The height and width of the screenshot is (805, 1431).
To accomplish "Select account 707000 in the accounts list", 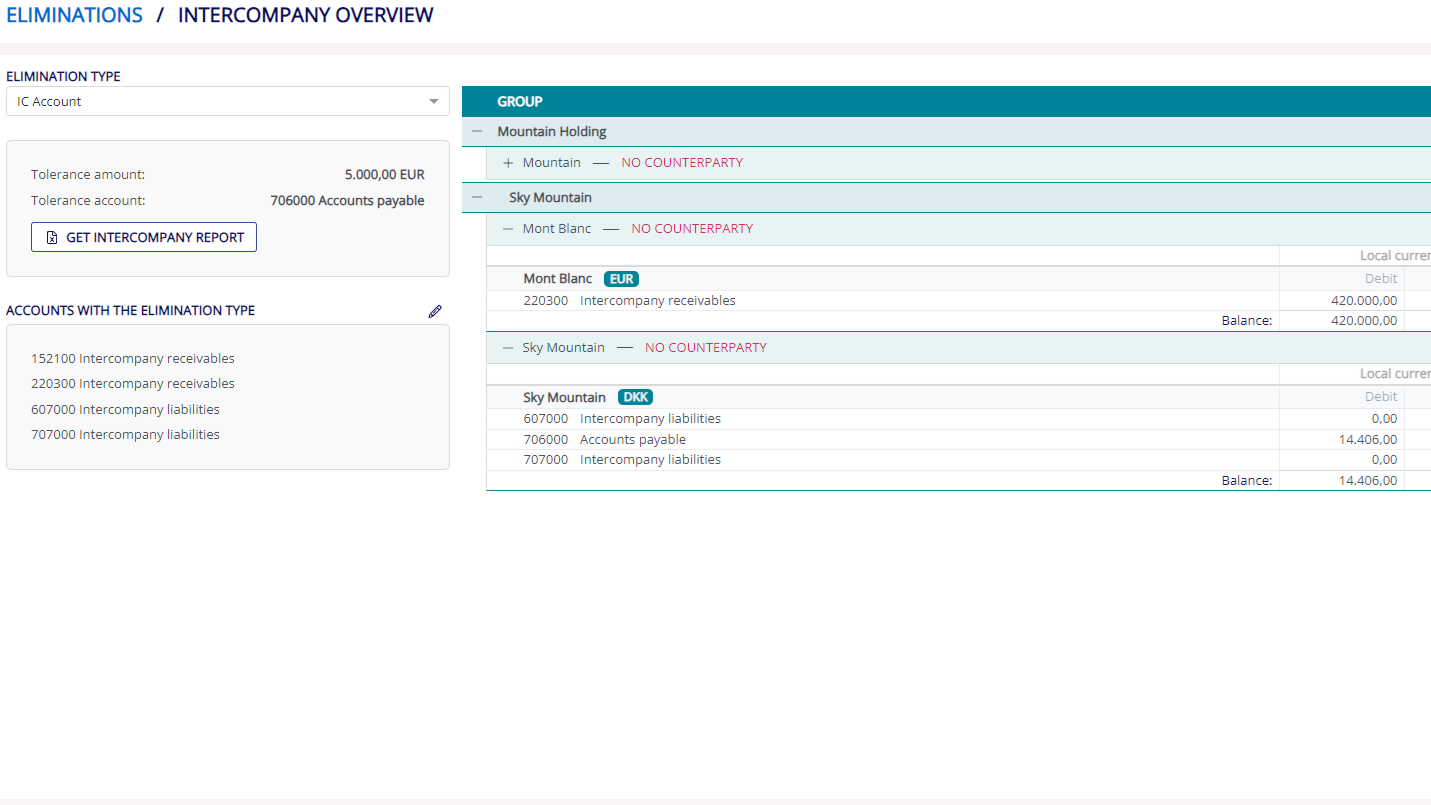I will (125, 435).
